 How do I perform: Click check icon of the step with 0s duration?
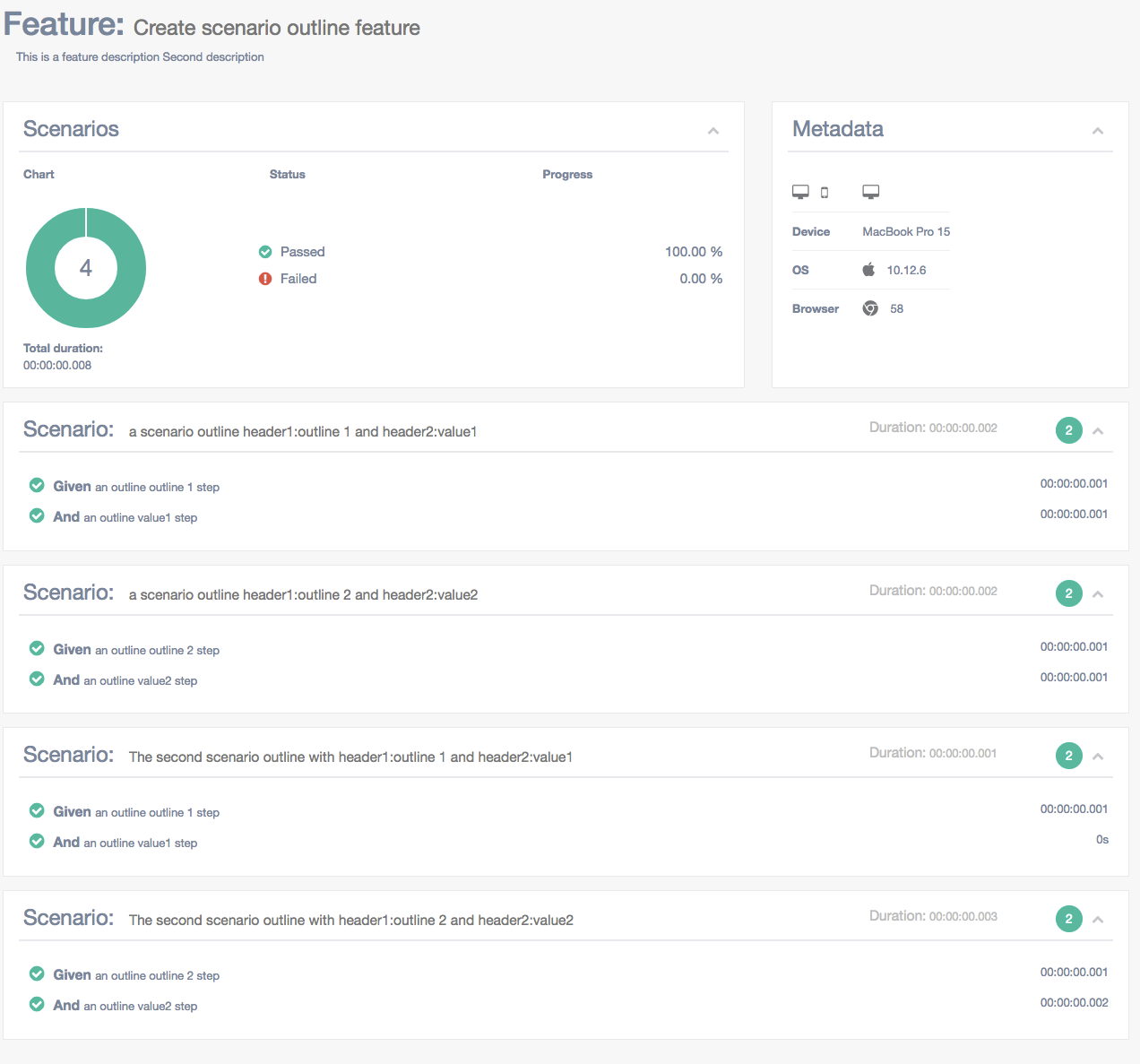point(37,841)
